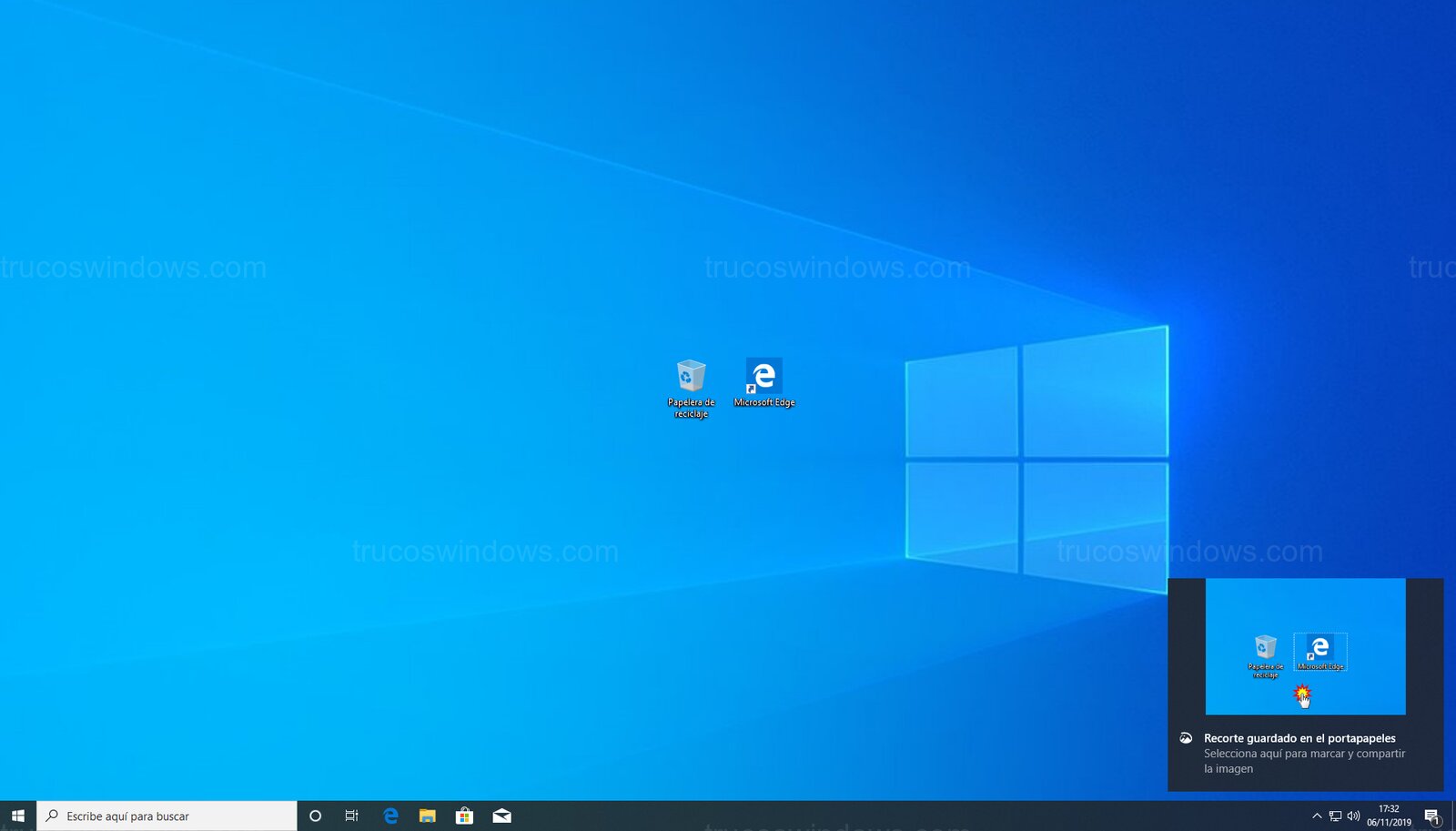Launch Microsoft Edge from the taskbar

click(x=390, y=816)
